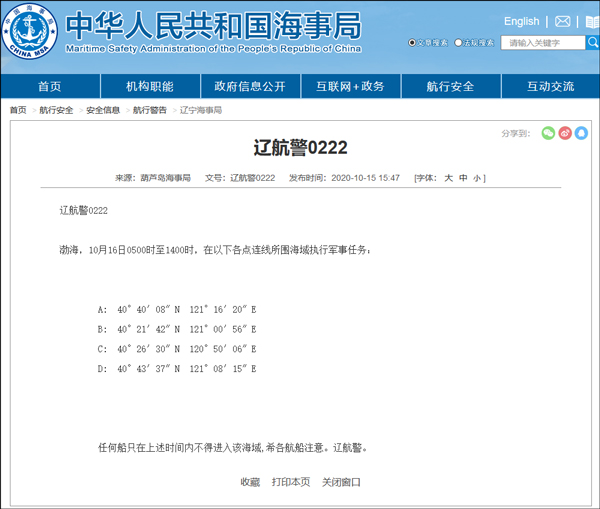
Task: Click coordinate row C: 40°26′30″N
Action: pyautogui.click(x=177, y=349)
